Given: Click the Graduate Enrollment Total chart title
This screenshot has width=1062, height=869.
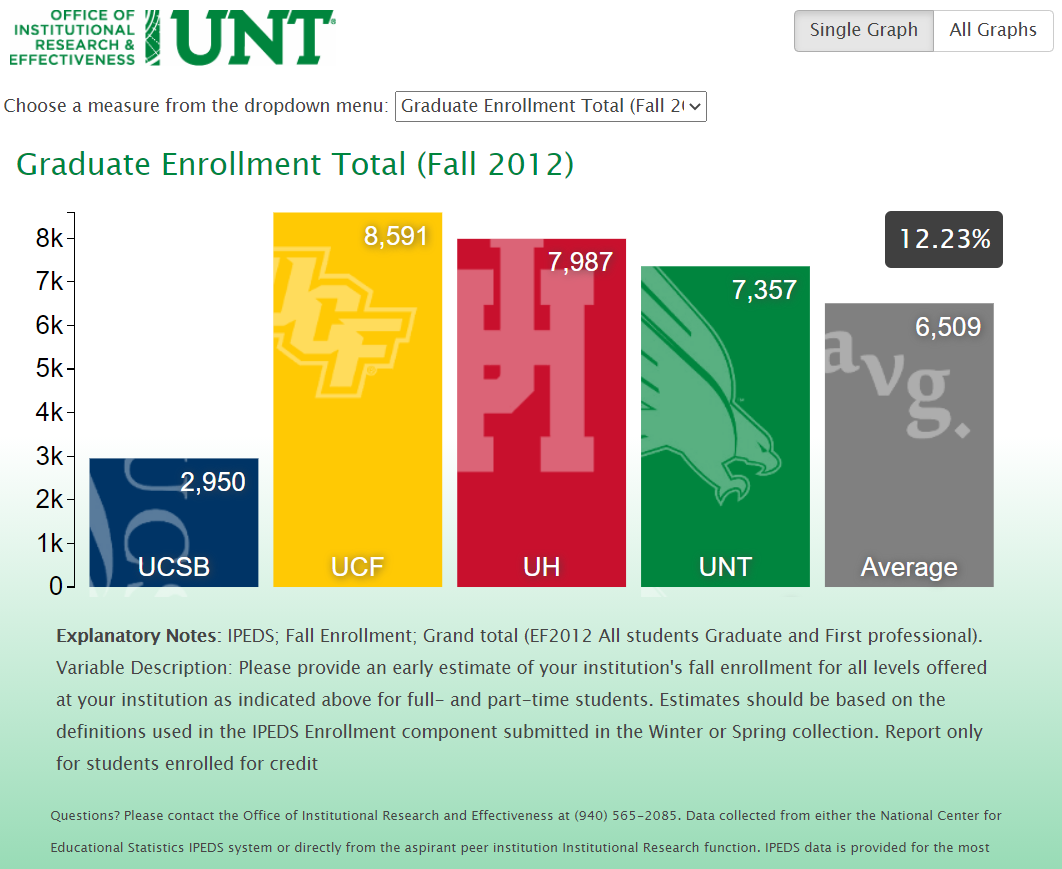Looking at the screenshot, I should (295, 164).
